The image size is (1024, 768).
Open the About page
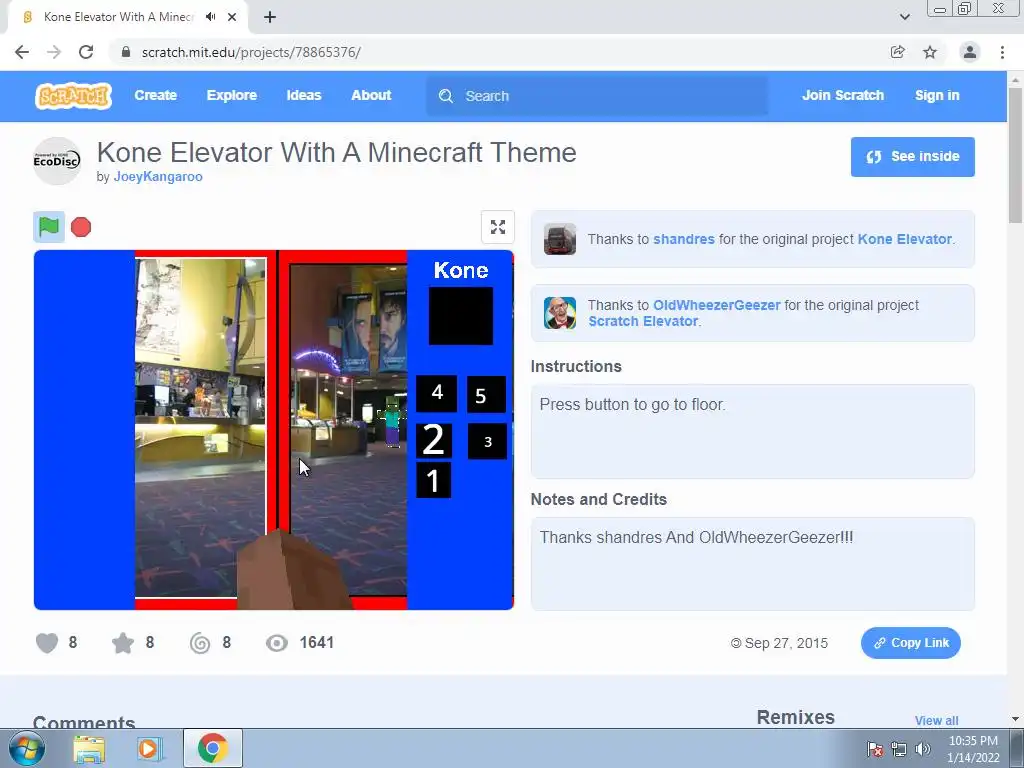point(371,95)
